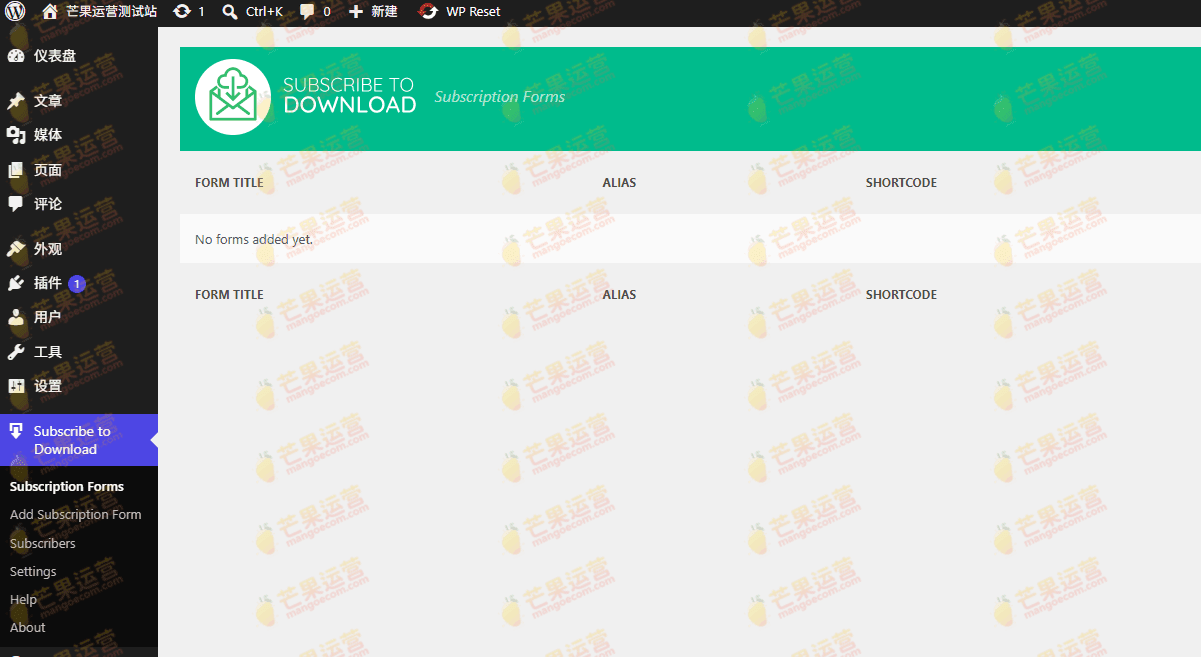1201x657 pixels.
Task: Open the Settings submenu link
Action: [x=33, y=572]
